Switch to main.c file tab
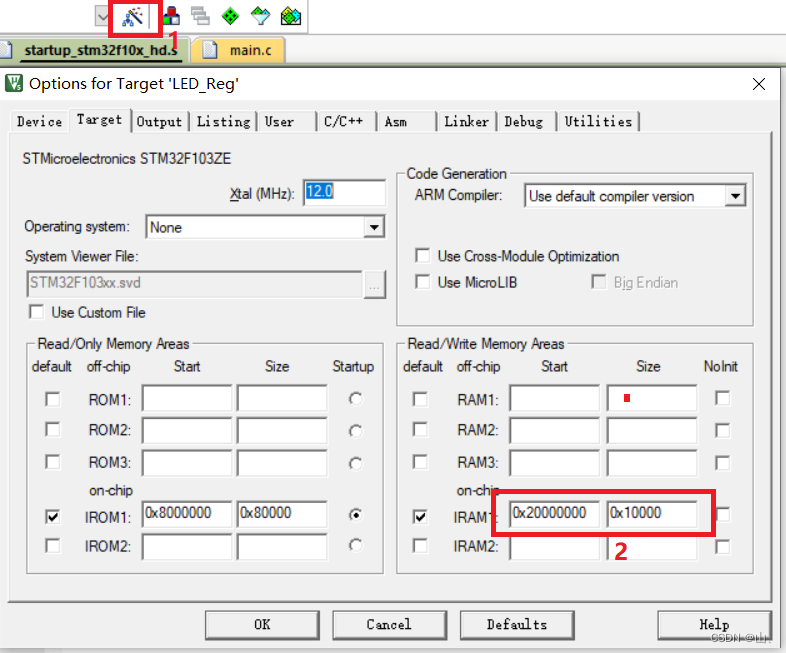This screenshot has height=653, width=786. pos(239,51)
